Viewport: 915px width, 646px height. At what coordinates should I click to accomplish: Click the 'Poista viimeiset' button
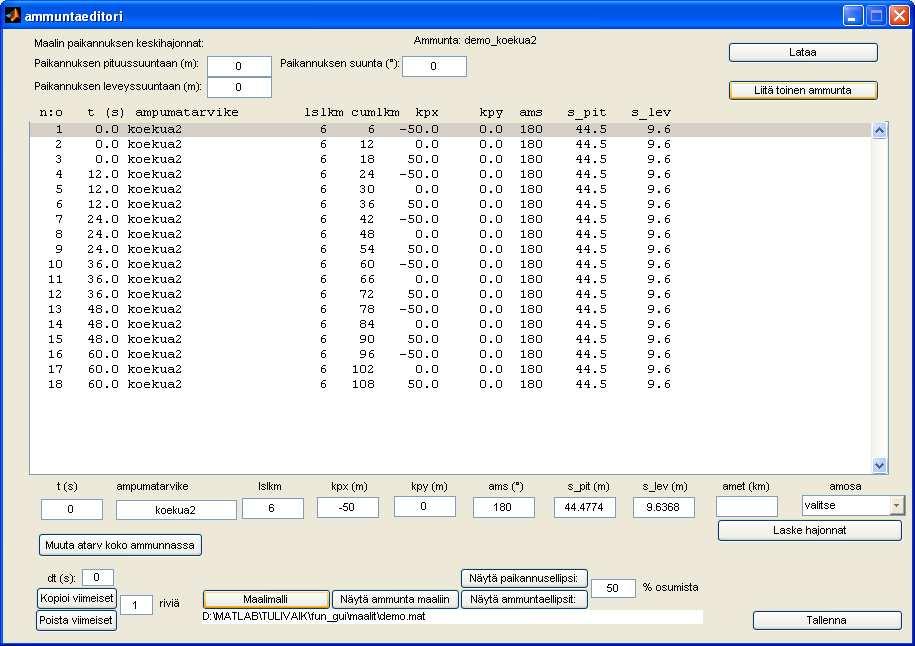76,620
